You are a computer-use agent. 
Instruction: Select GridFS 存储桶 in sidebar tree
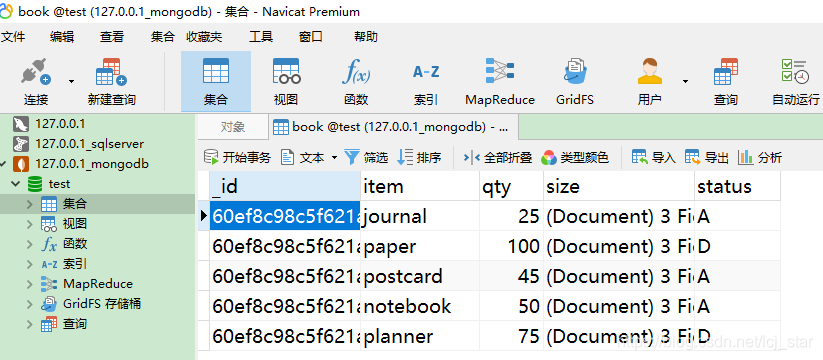pos(102,304)
